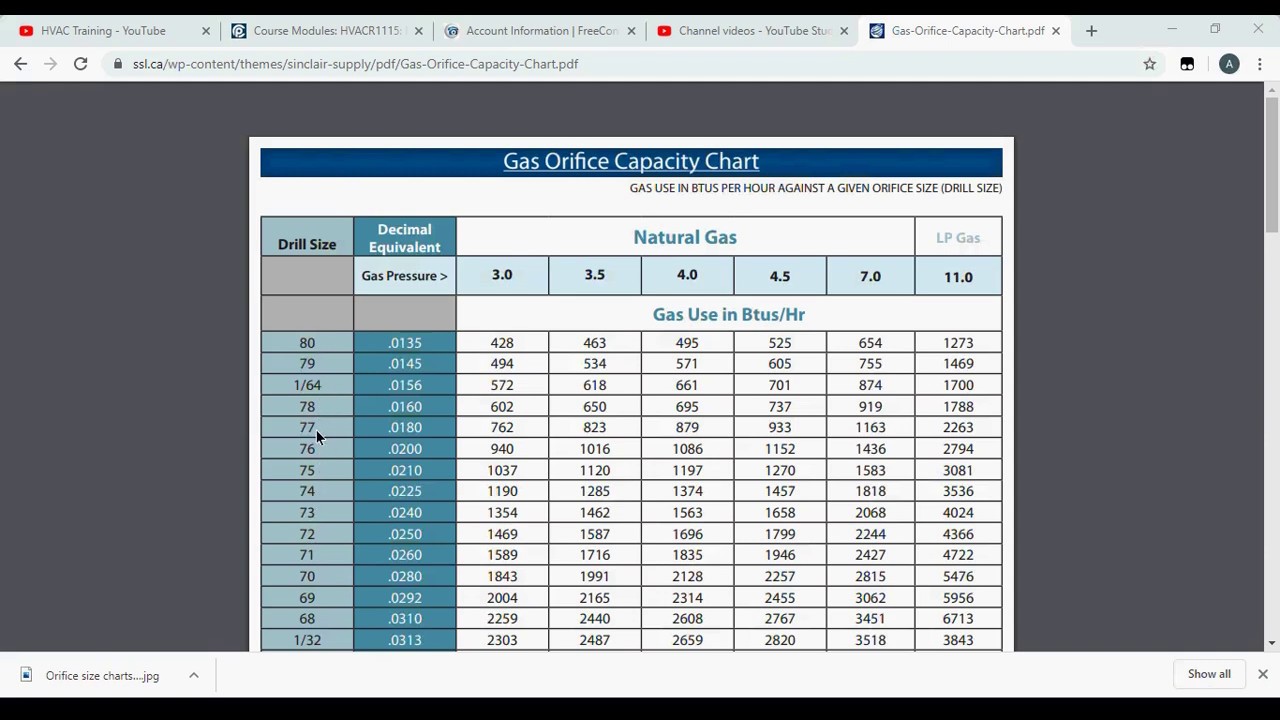
Task: Reload the PDF page
Action: pos(81,64)
